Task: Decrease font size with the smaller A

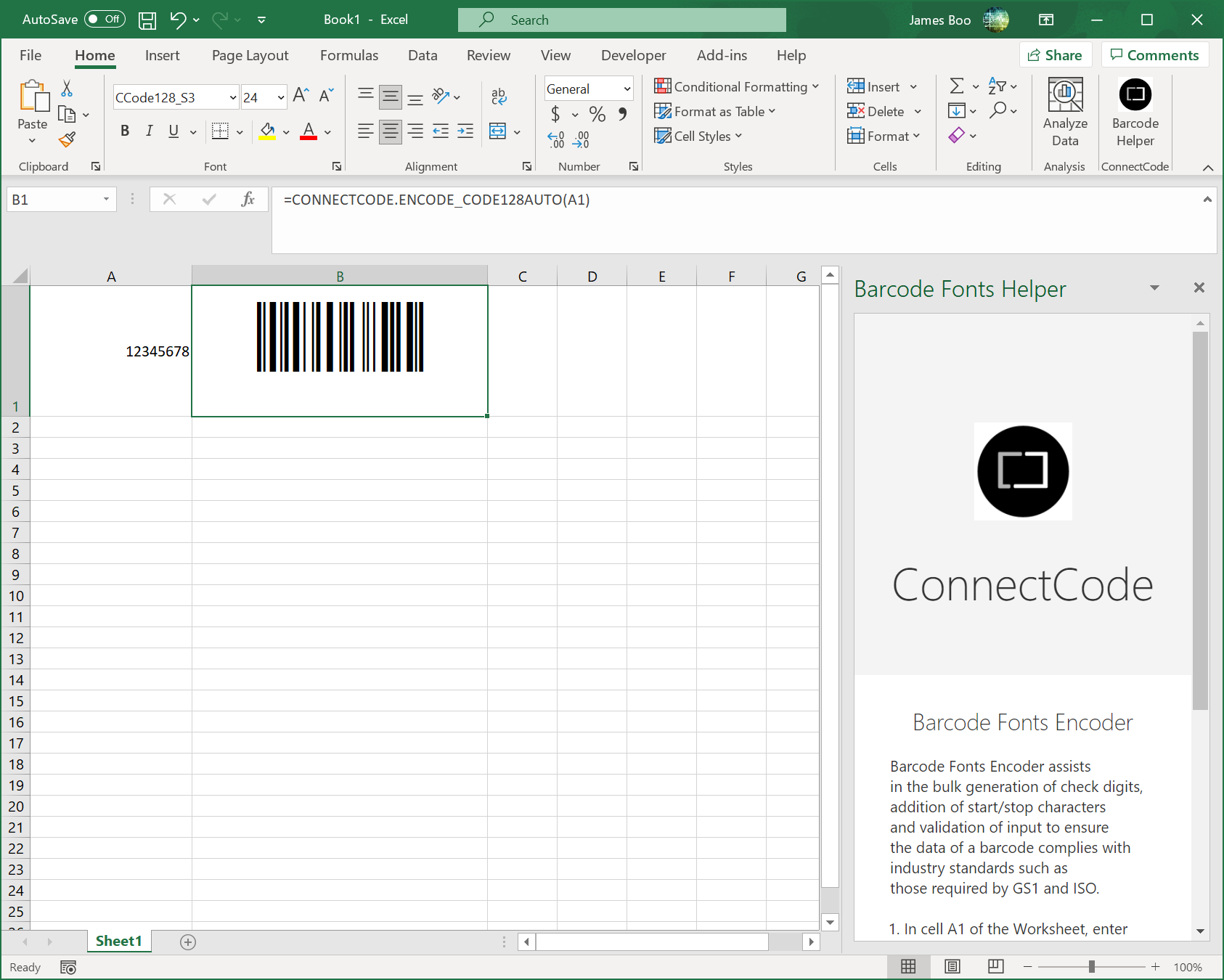Action: pyautogui.click(x=326, y=95)
